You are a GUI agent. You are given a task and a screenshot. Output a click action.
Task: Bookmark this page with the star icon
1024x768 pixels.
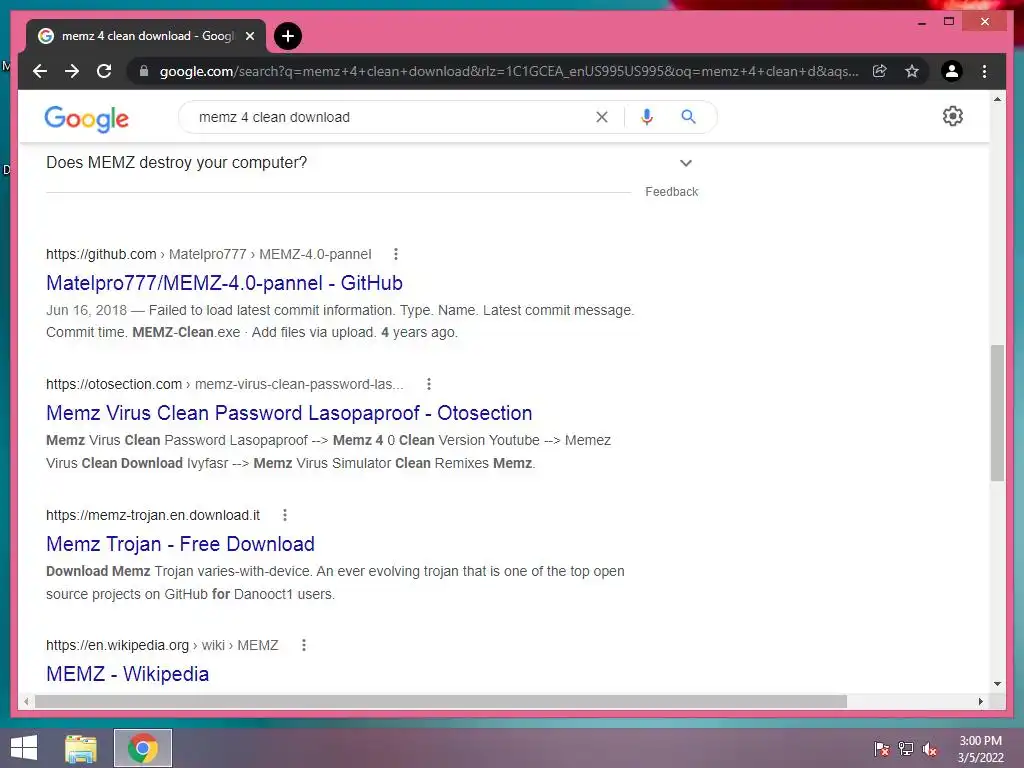coord(912,71)
